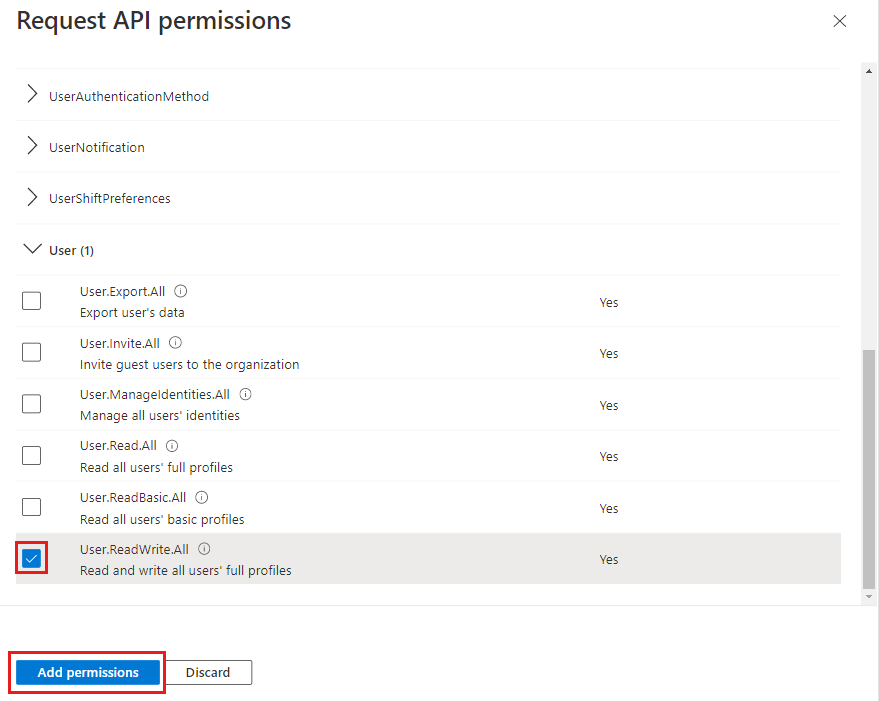Tick the User.Read.All checkbox
The image size is (879, 701).
[x=31, y=455]
